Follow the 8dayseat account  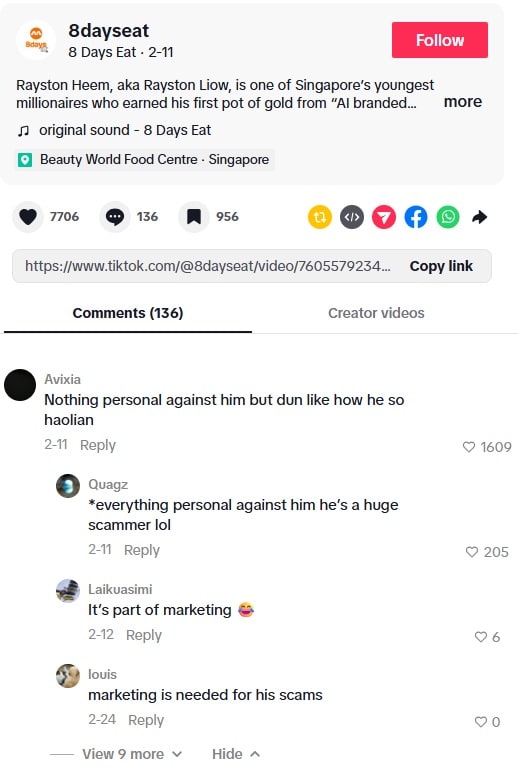tap(440, 40)
